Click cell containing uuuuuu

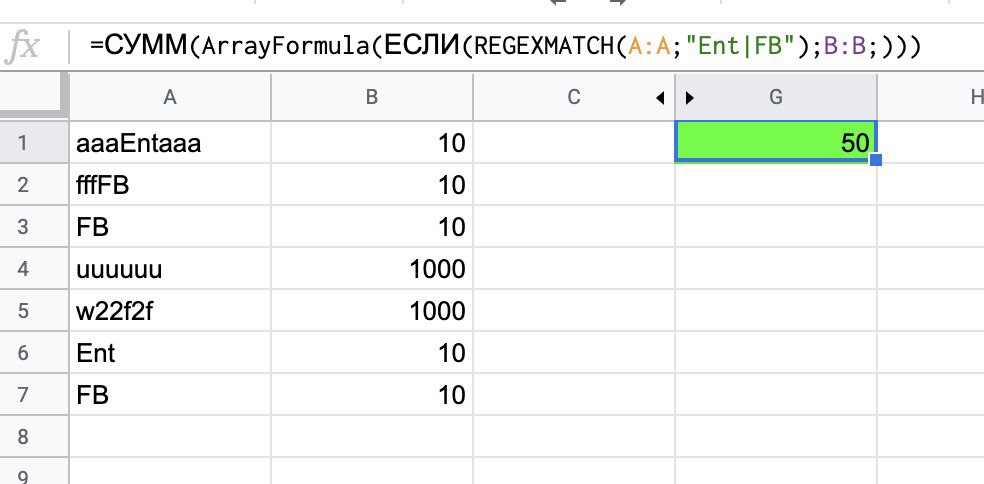[169, 269]
